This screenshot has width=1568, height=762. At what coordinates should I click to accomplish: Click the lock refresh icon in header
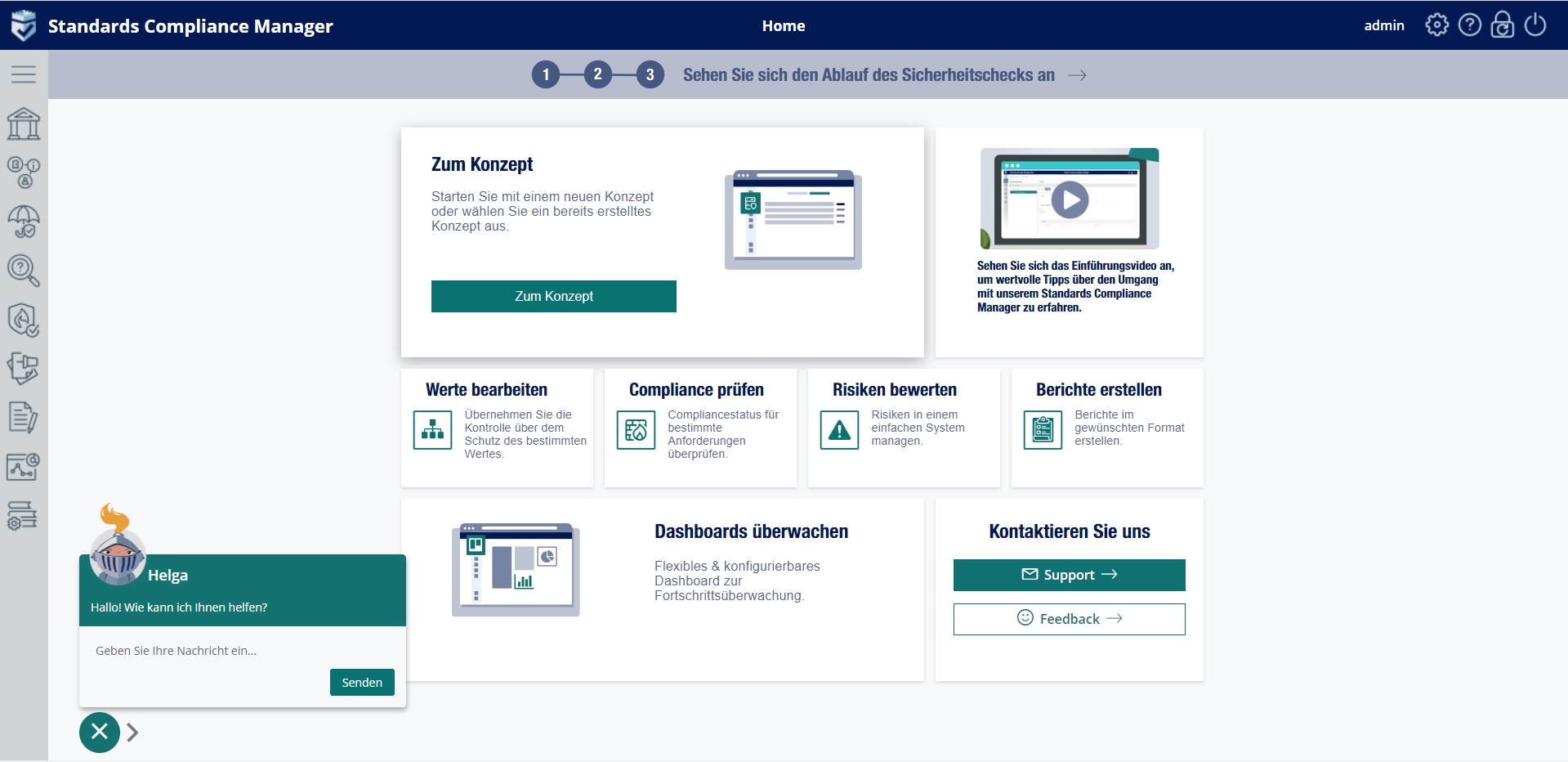pyautogui.click(x=1503, y=25)
